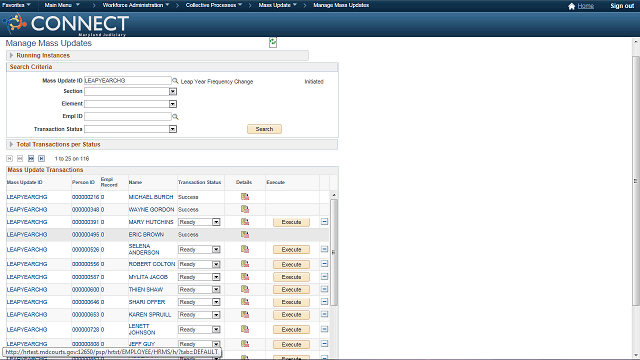Open details icon for MYLITA JACOB
640x360 pixels.
pyautogui.click(x=244, y=277)
